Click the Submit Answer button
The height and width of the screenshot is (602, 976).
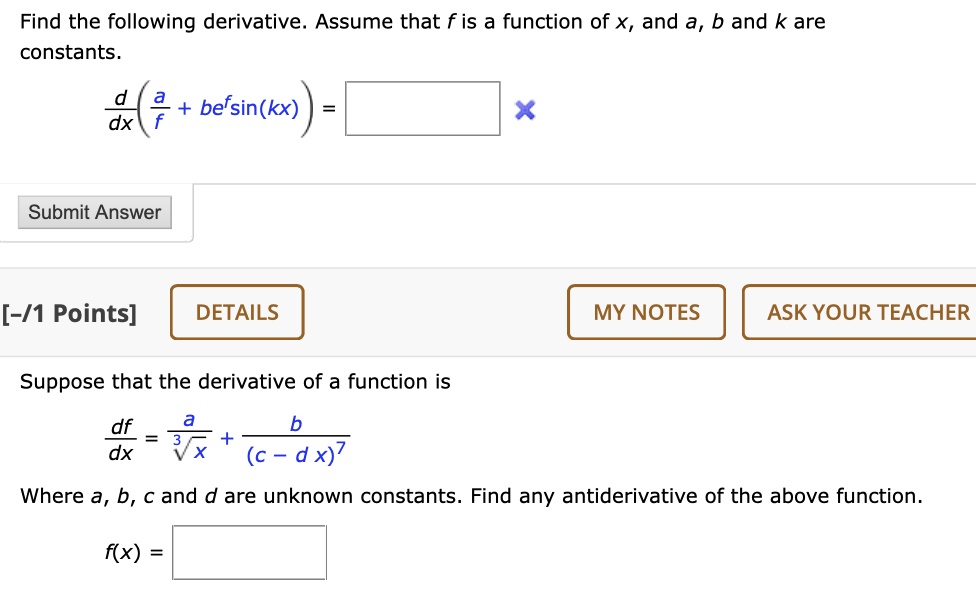click(x=94, y=212)
